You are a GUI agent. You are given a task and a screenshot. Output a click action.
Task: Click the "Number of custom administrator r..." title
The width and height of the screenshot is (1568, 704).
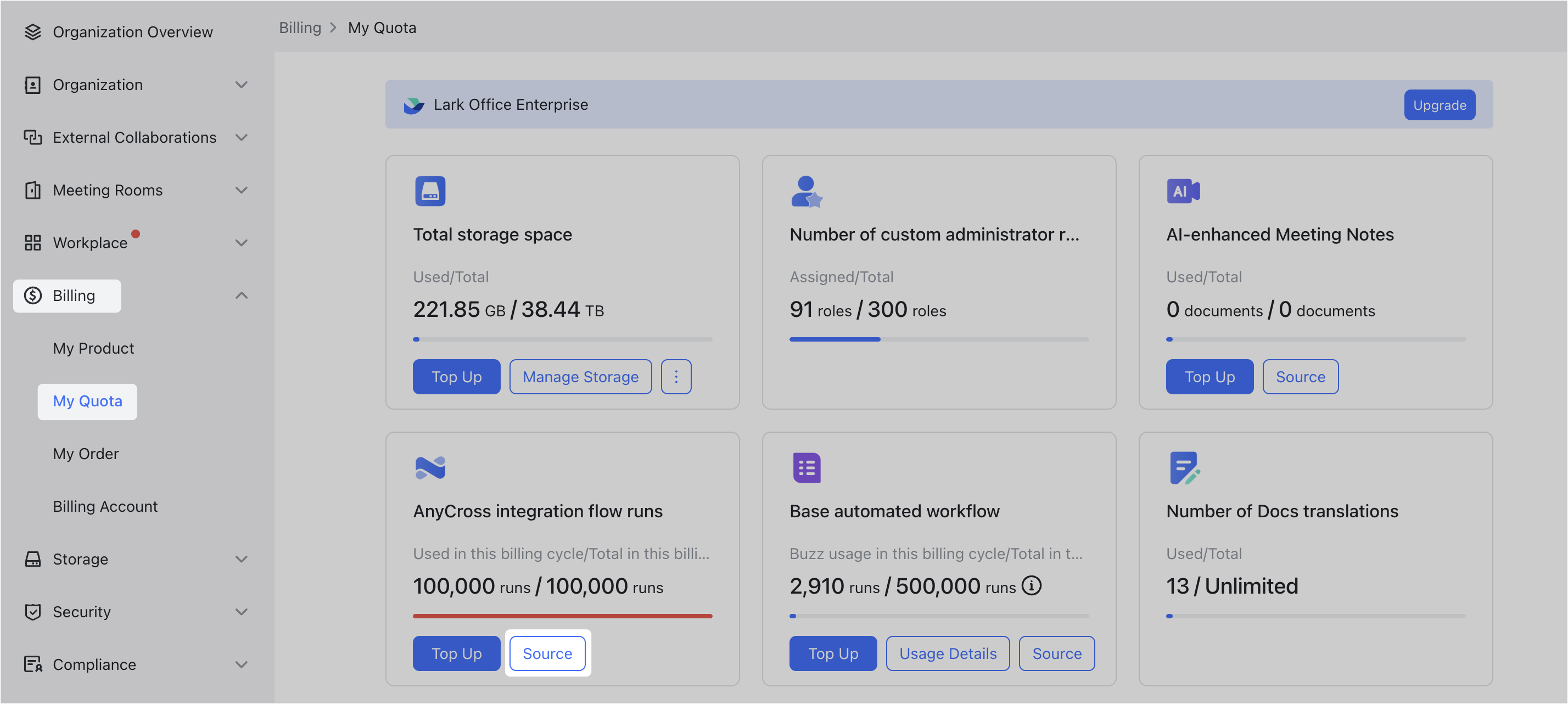pyautogui.click(x=934, y=234)
